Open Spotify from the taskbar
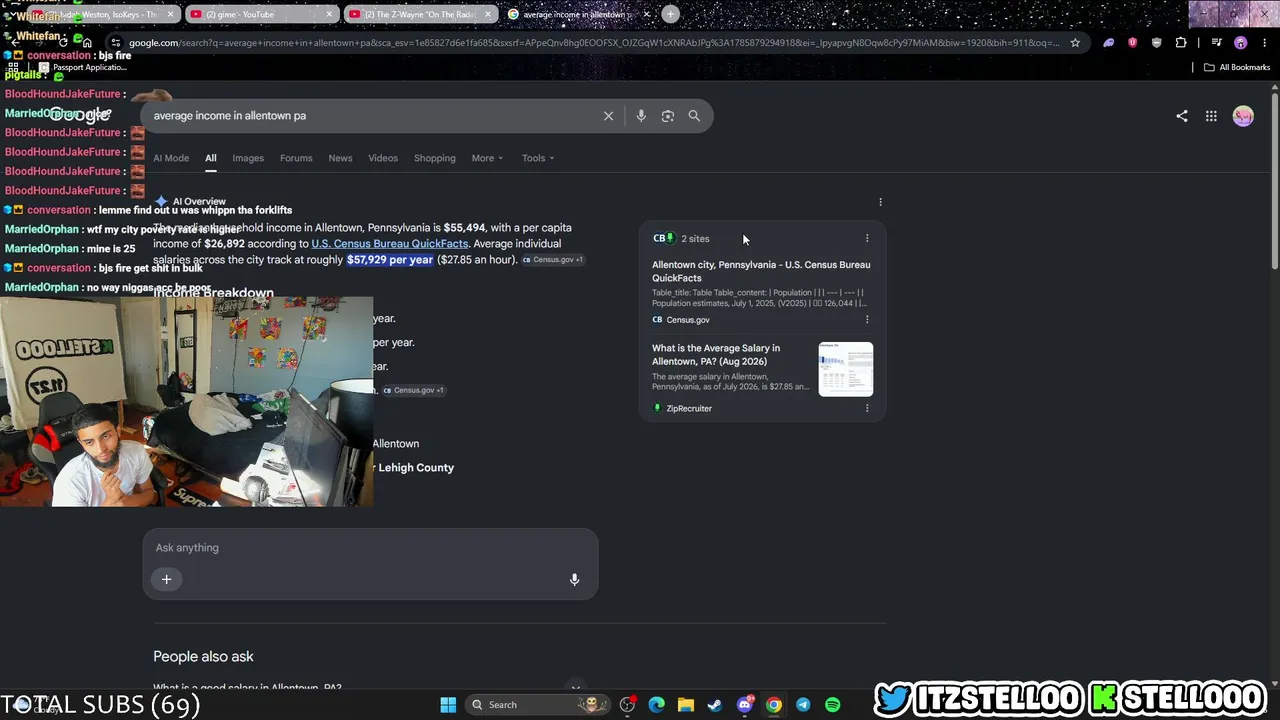The height and width of the screenshot is (720, 1280). (x=832, y=705)
